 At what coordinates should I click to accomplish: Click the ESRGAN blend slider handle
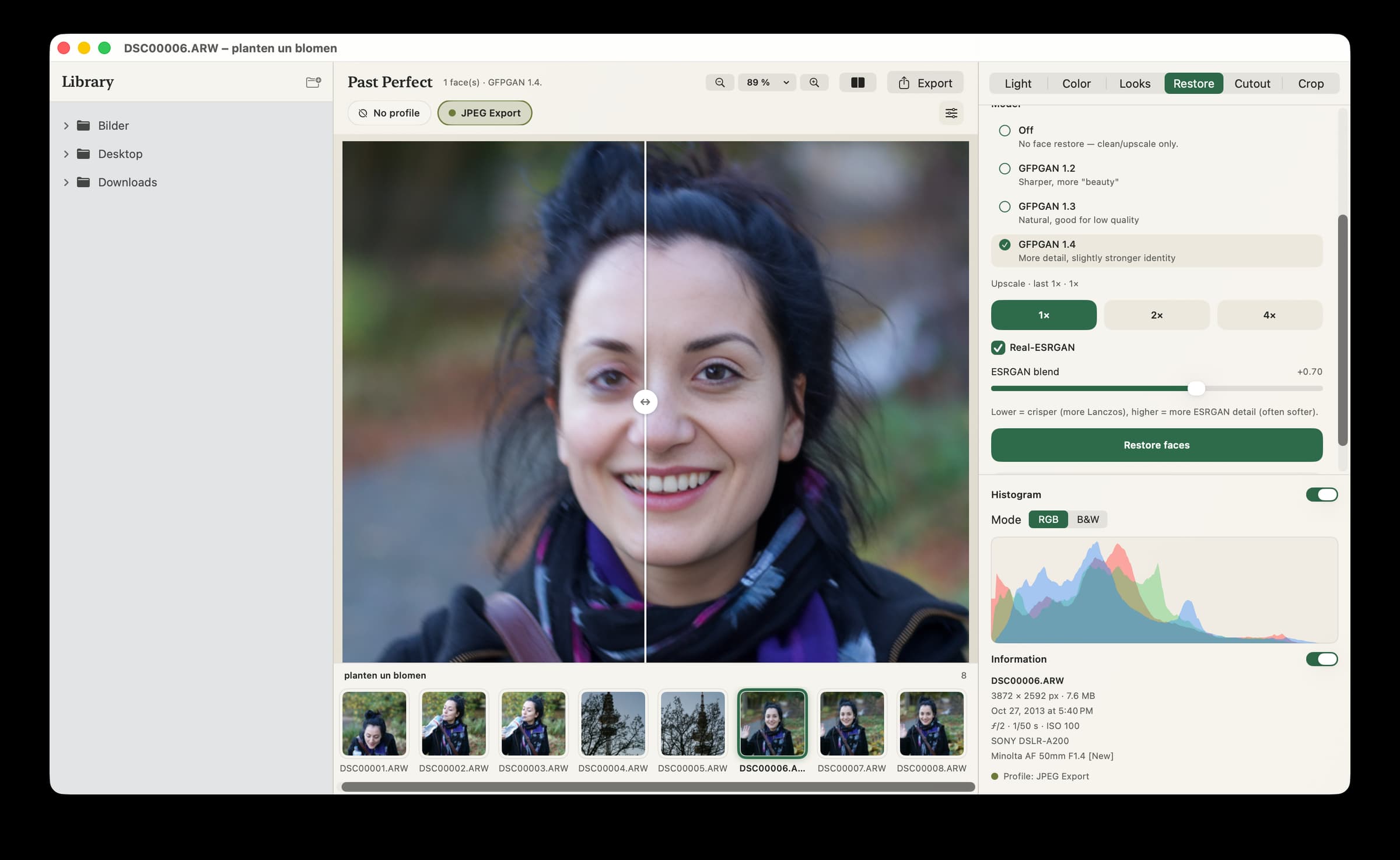click(x=1196, y=388)
